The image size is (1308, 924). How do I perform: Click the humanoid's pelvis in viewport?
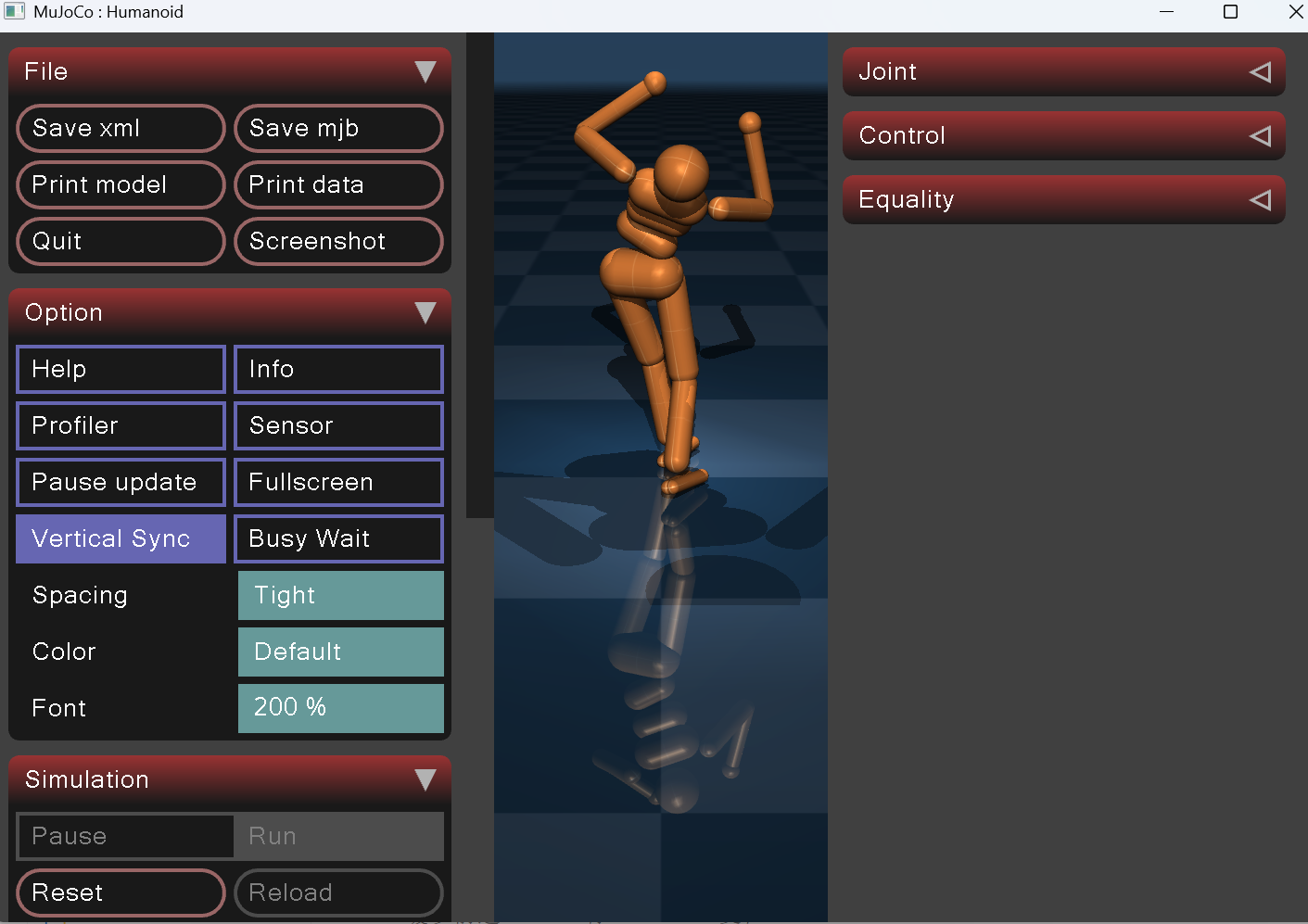point(641,272)
